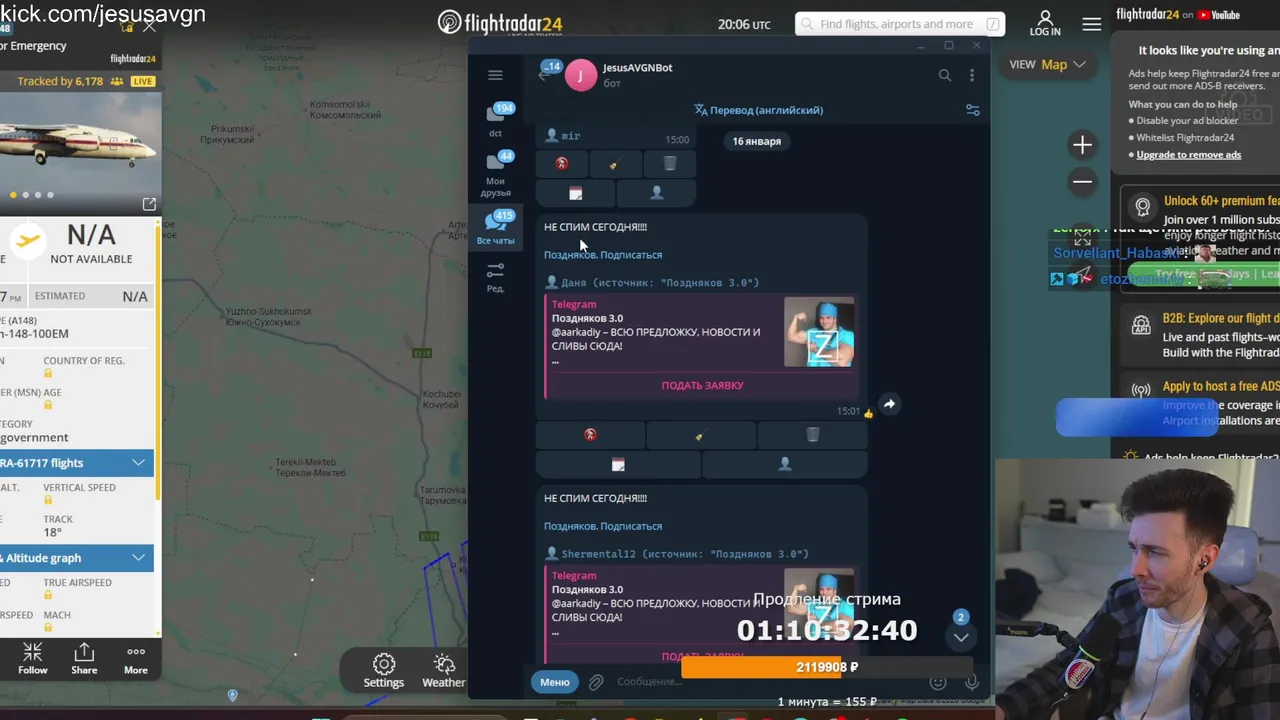1280x720 pixels.
Task: Click ПОДАТЬ ЗАЯВКУ in Даня message
Action: click(702, 385)
